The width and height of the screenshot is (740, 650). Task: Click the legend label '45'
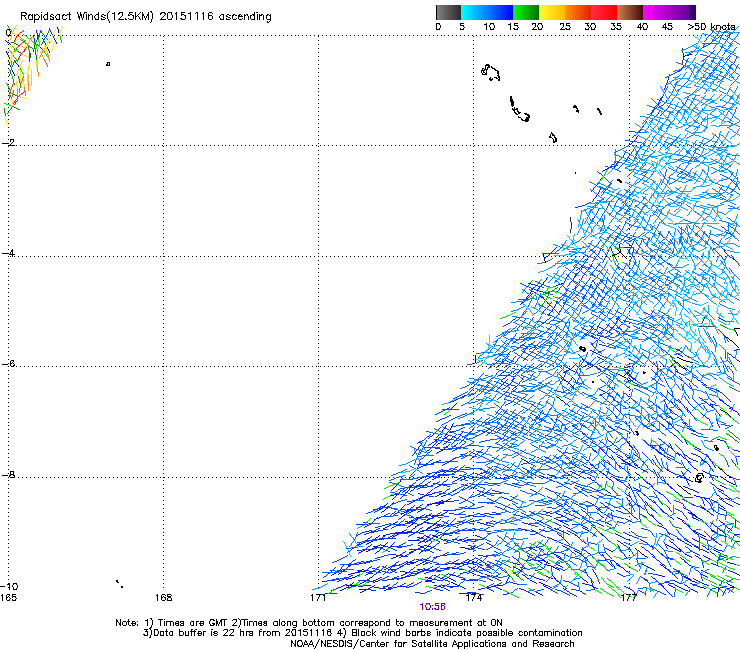667,27
